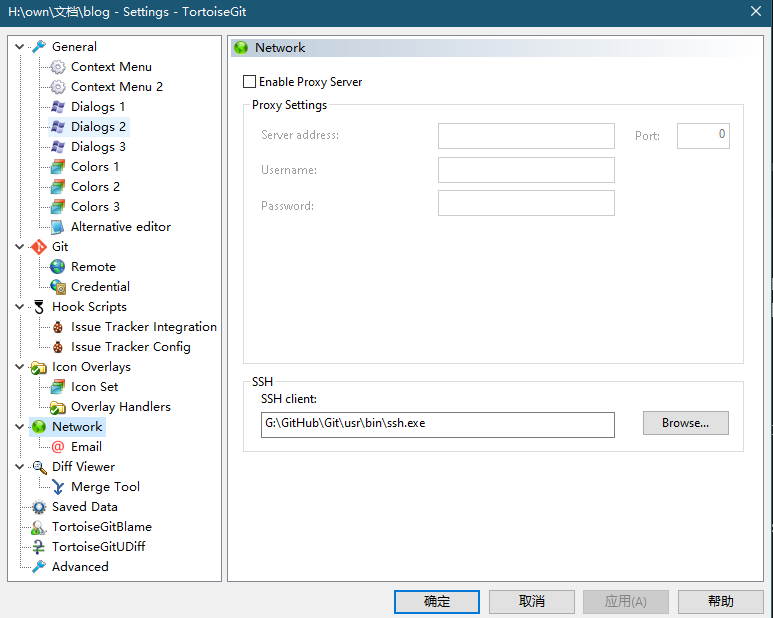This screenshot has width=773, height=618.
Task: Click the Network header globe icon
Action: [241, 48]
